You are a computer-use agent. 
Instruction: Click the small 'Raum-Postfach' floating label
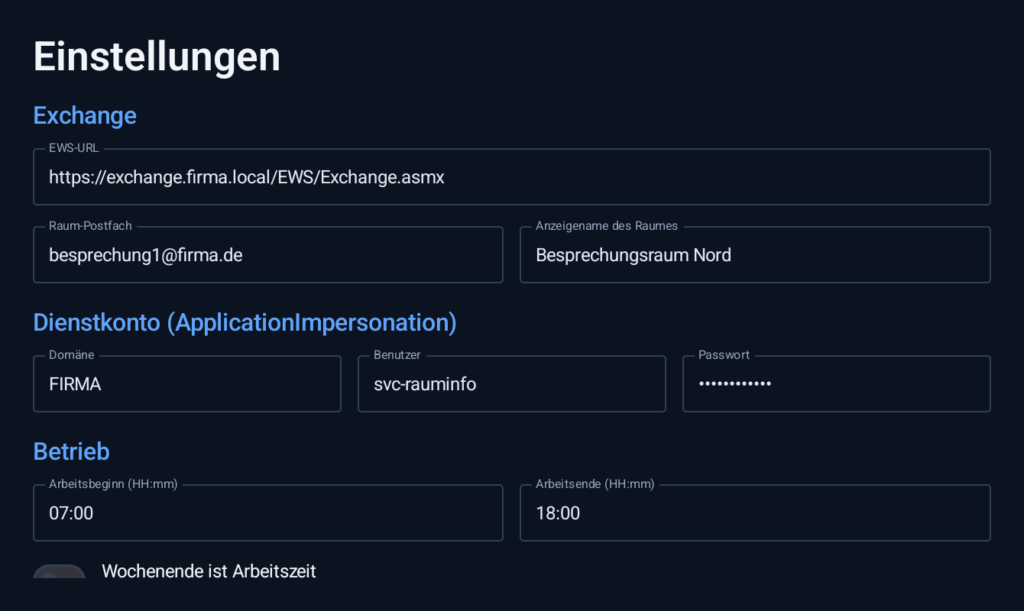[90, 226]
